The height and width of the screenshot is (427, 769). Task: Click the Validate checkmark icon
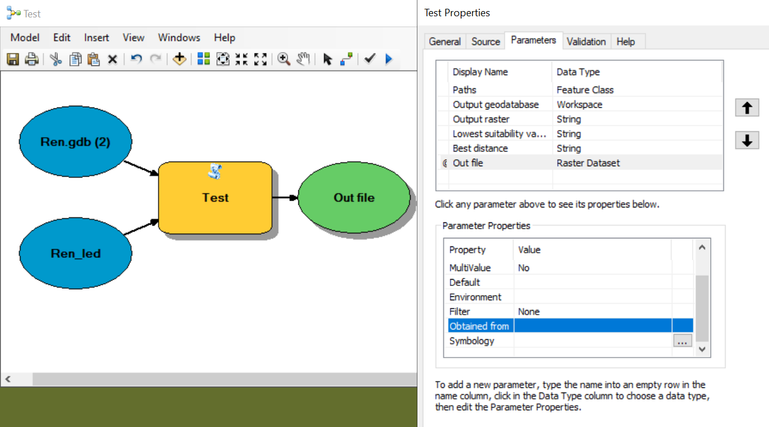370,59
